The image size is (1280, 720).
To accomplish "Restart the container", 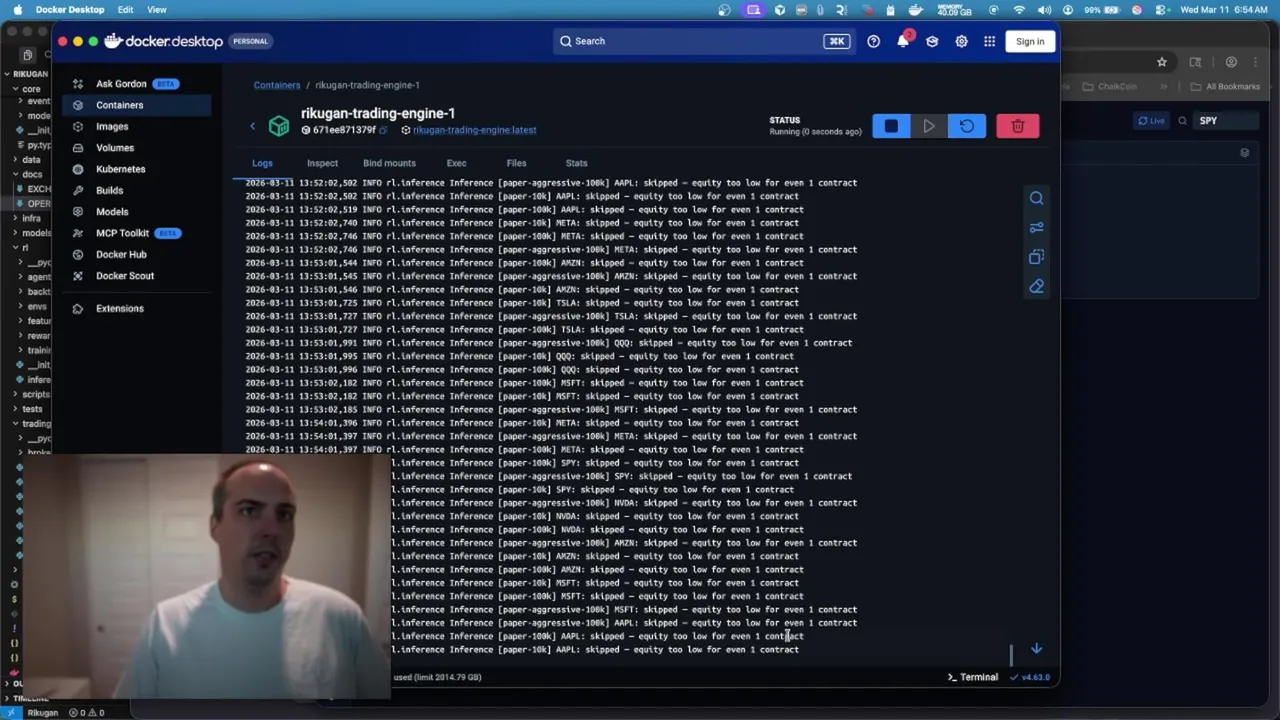I will click(967, 126).
